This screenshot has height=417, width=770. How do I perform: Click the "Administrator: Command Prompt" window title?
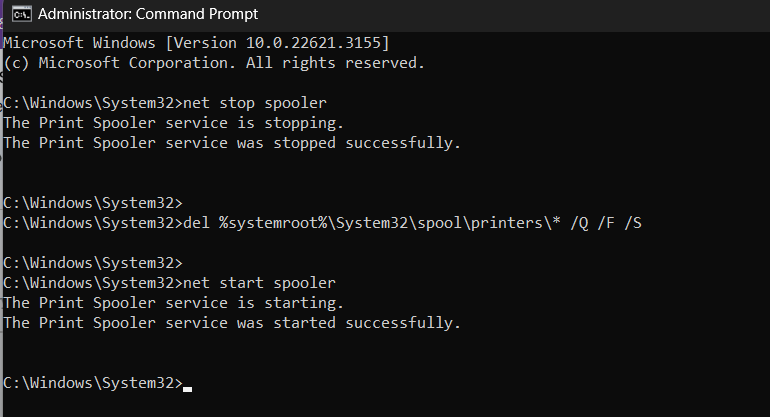pyautogui.click(x=148, y=14)
